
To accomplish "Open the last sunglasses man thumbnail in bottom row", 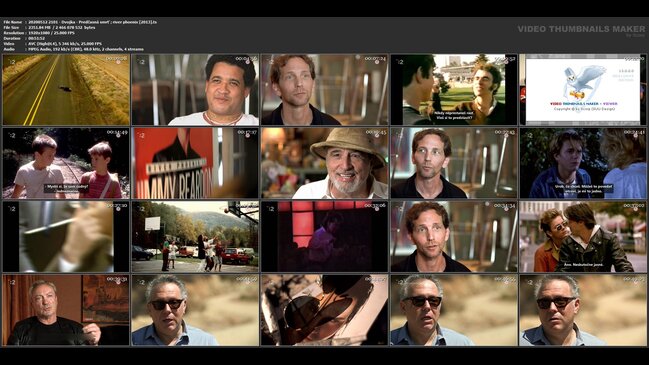I will 583,310.
